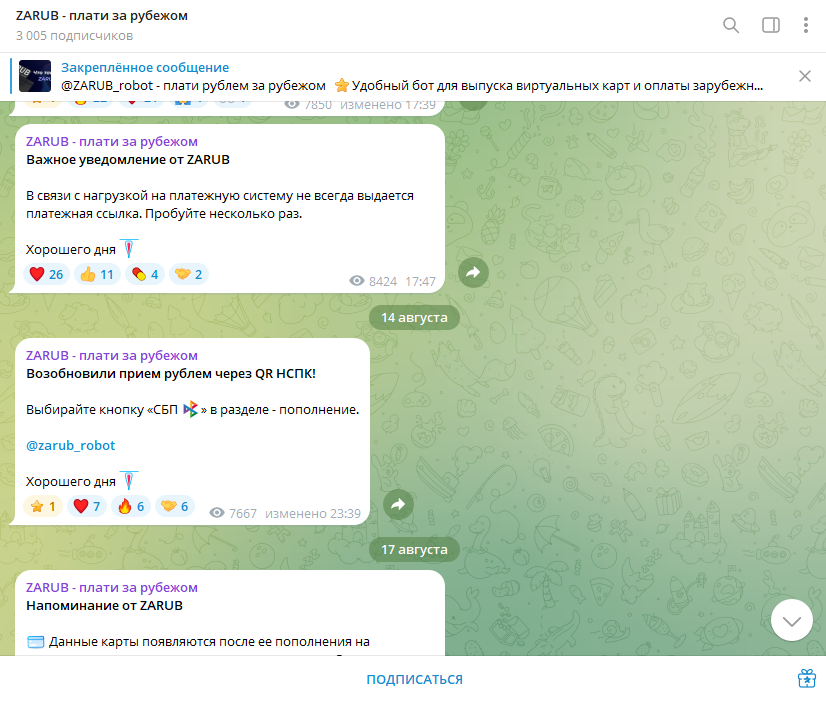Toggle thumbs up reaction with 11 votes
This screenshot has width=826, height=702.
pos(97,274)
